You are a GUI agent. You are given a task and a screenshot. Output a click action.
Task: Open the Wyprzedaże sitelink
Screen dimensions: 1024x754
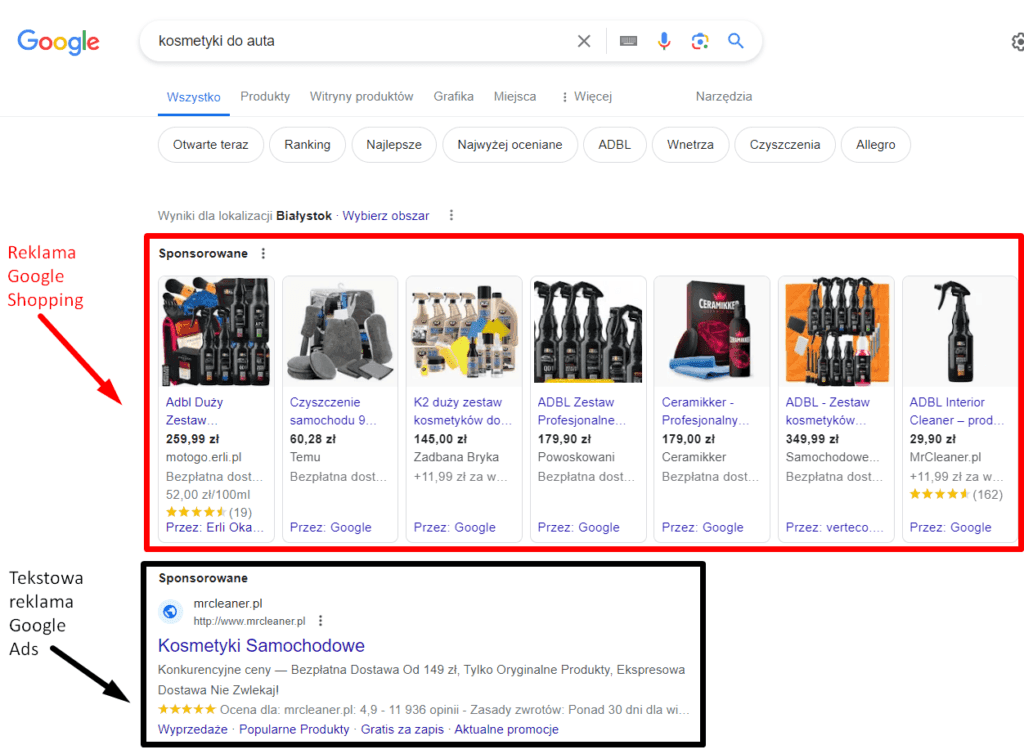coord(193,730)
